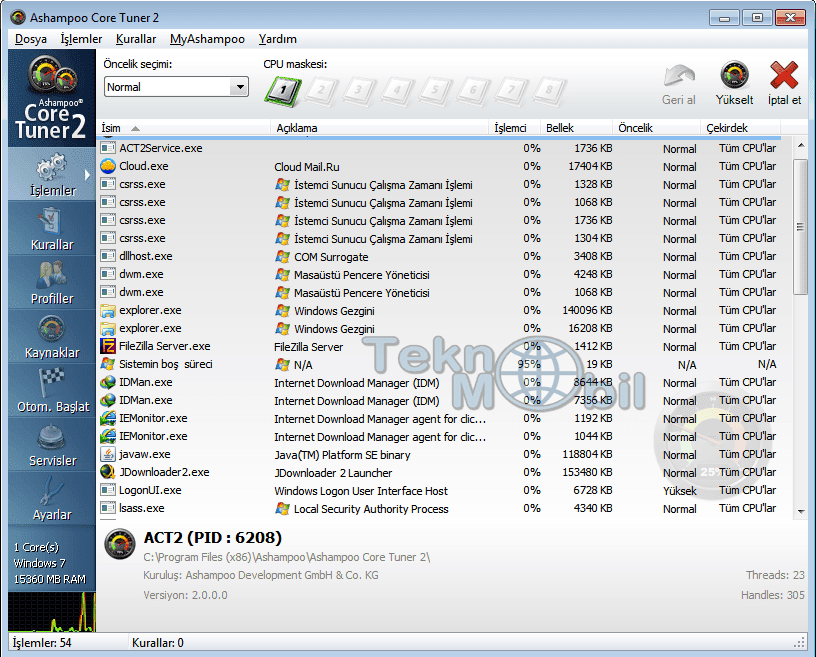Sort by the Bellek column header
This screenshot has height=657, width=816.
(577, 128)
